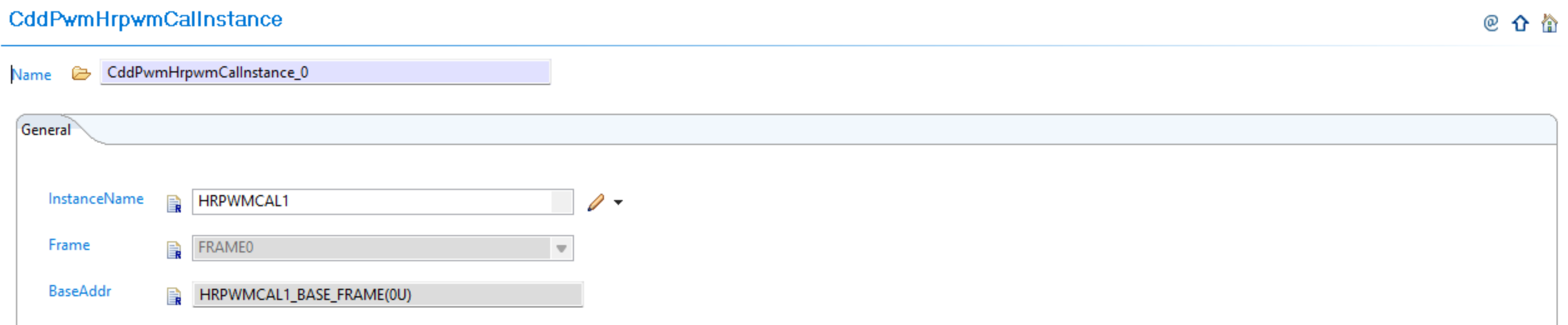This screenshot has width=1568, height=325.
Task: Click the InstanceName label
Action: tap(96, 199)
